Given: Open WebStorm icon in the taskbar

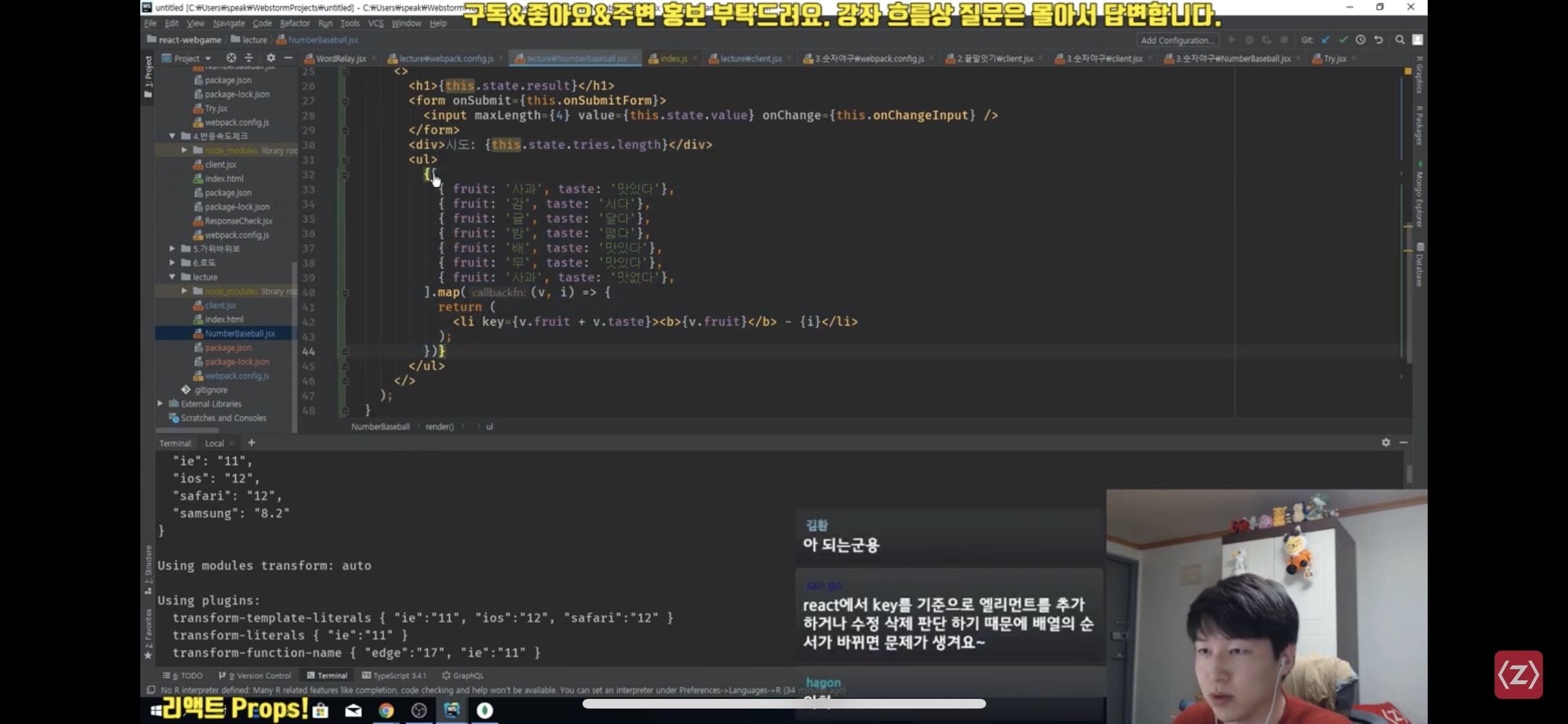Looking at the screenshot, I should click(452, 710).
